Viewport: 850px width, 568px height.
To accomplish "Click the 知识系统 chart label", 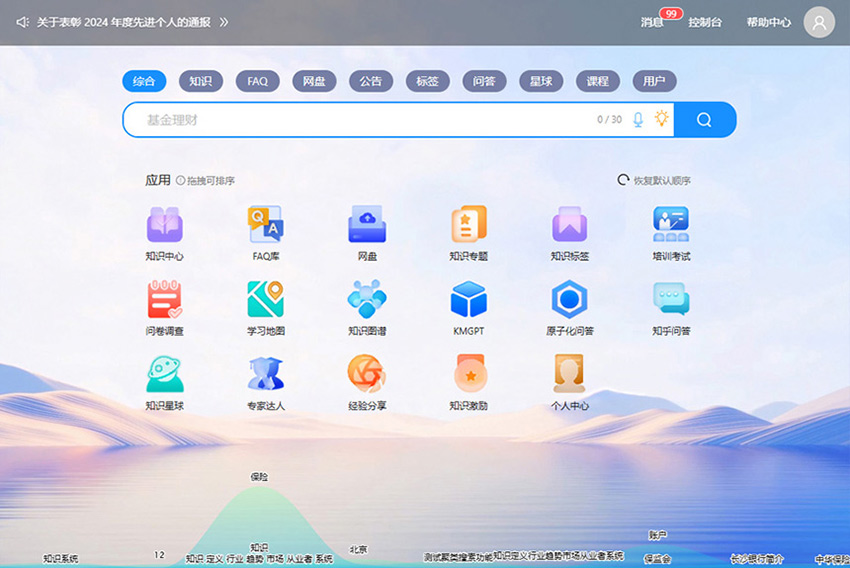I will click(x=61, y=558).
